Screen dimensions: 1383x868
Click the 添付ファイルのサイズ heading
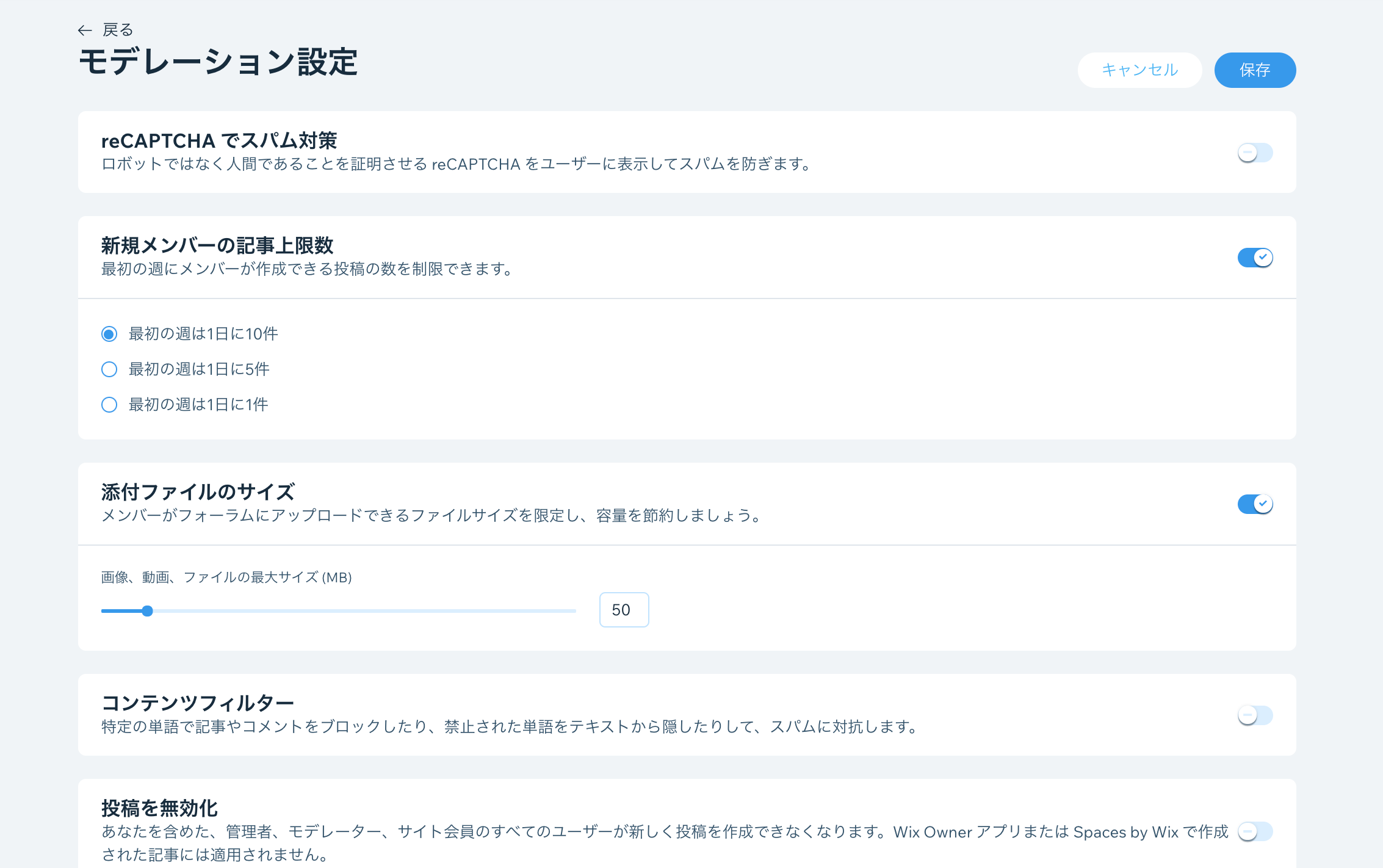198,492
